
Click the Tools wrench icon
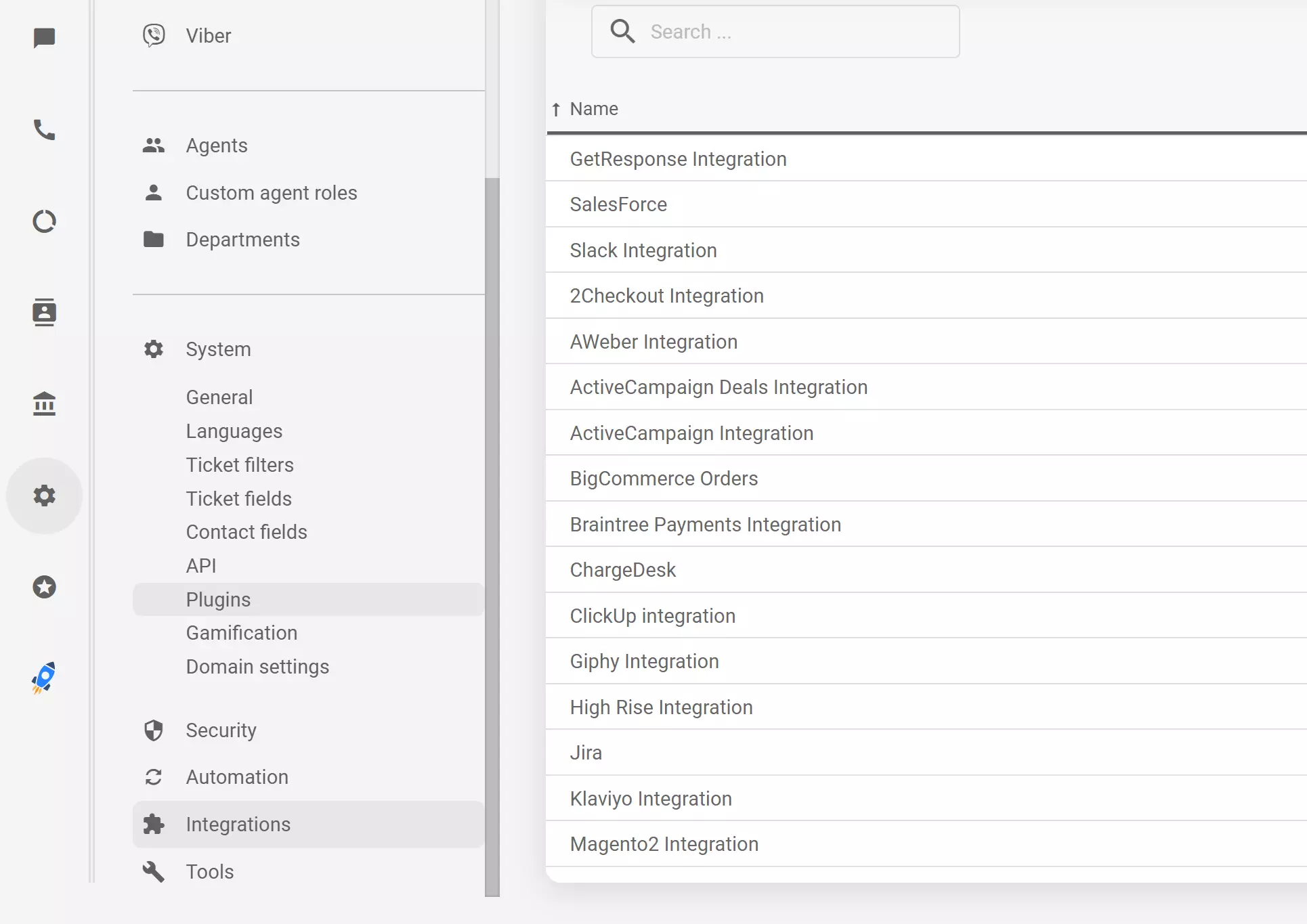coord(153,872)
